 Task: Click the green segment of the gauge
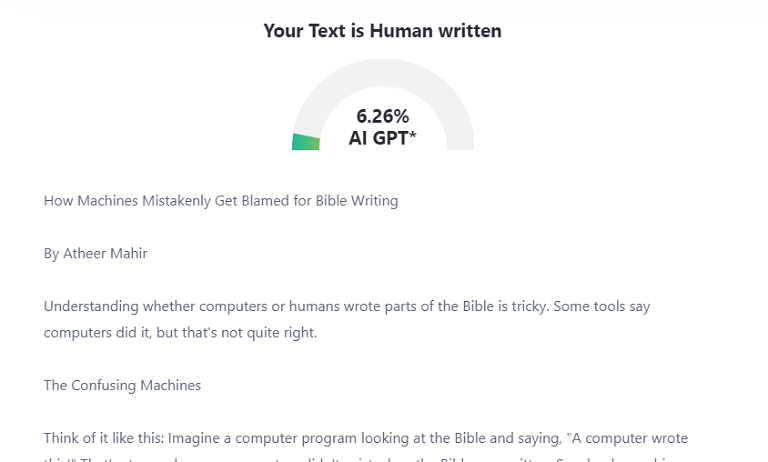tap(306, 142)
